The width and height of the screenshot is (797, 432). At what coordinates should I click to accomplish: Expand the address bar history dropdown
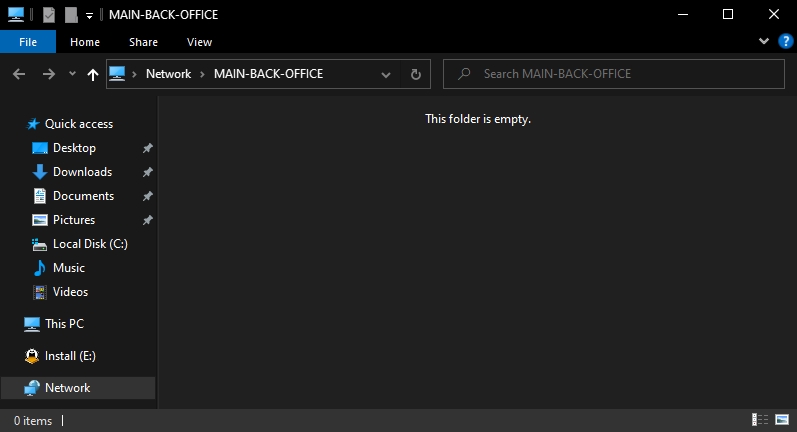pos(389,74)
